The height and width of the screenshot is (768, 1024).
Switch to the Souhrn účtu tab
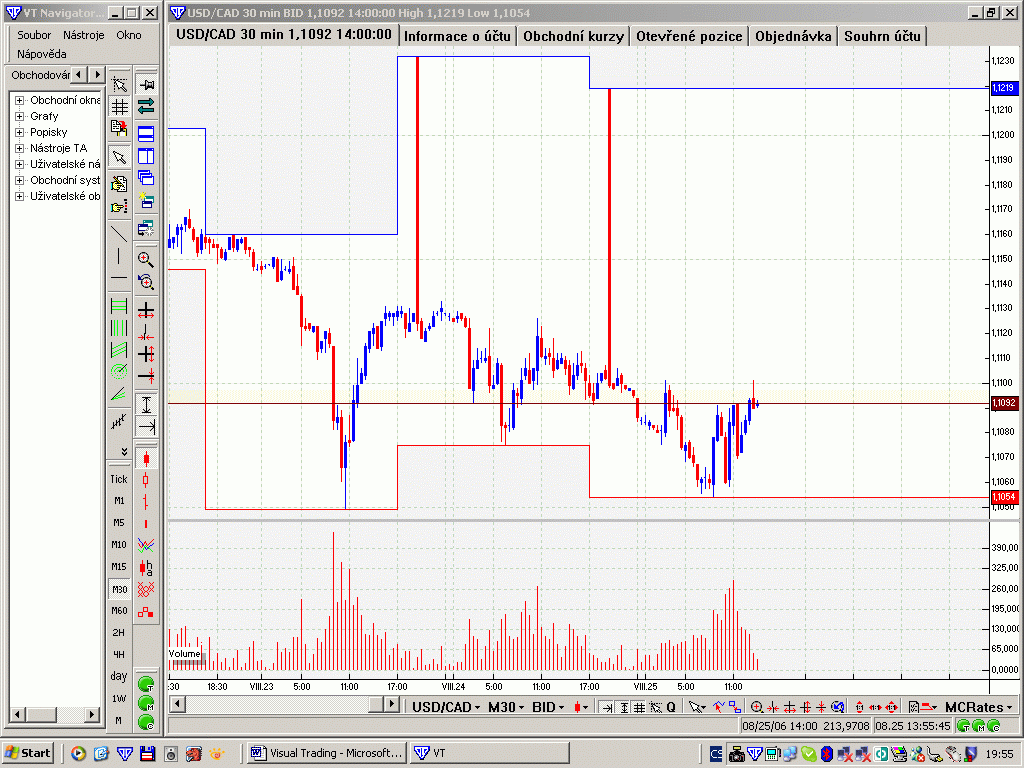(882, 37)
